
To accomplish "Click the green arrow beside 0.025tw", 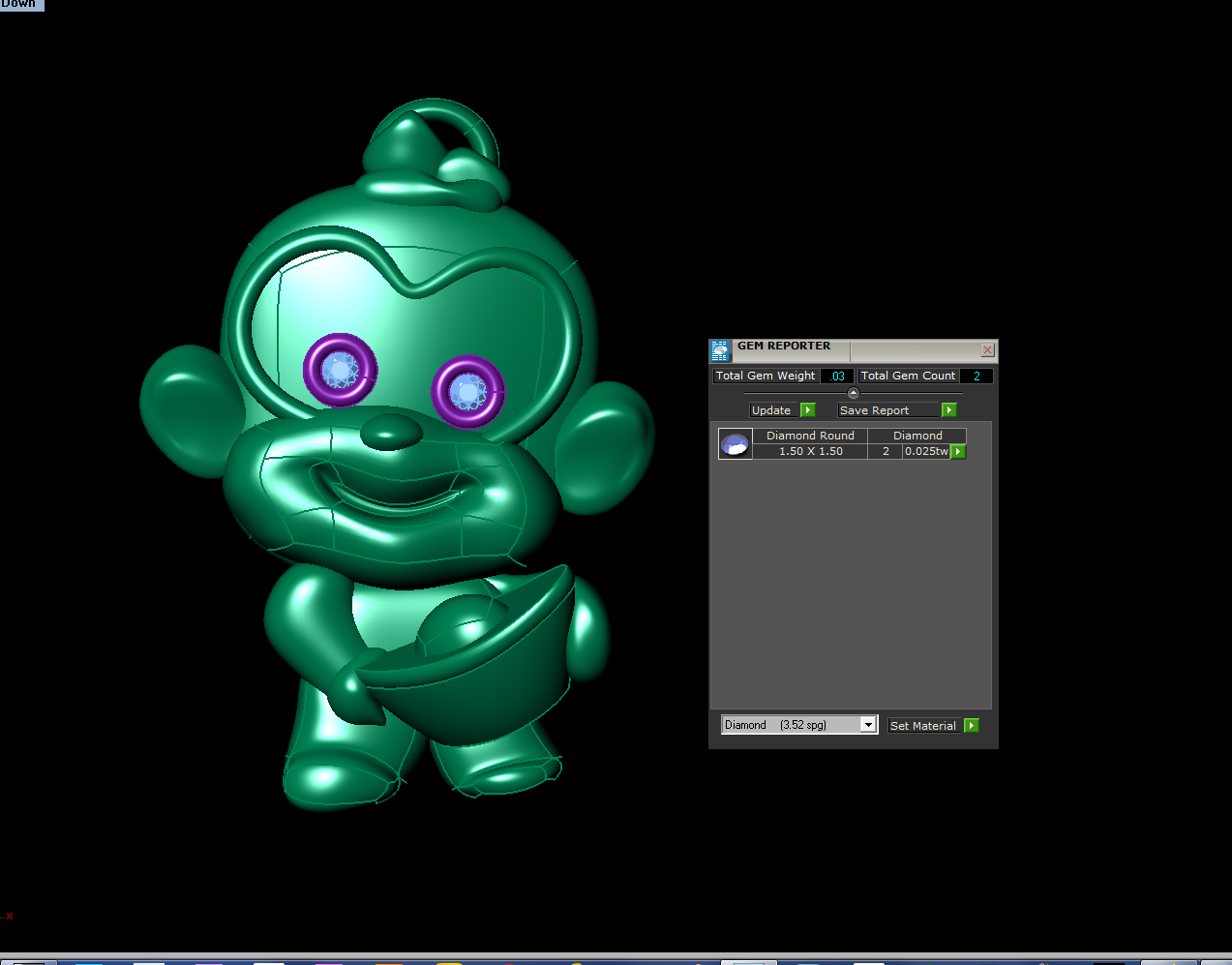I will click(x=958, y=452).
